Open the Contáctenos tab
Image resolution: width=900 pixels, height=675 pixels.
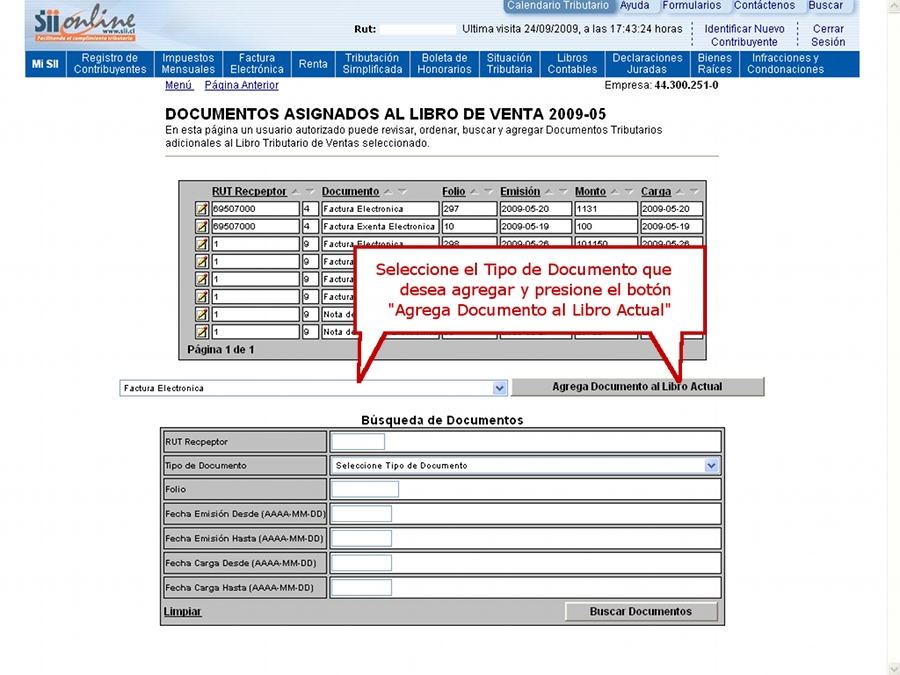(x=764, y=6)
